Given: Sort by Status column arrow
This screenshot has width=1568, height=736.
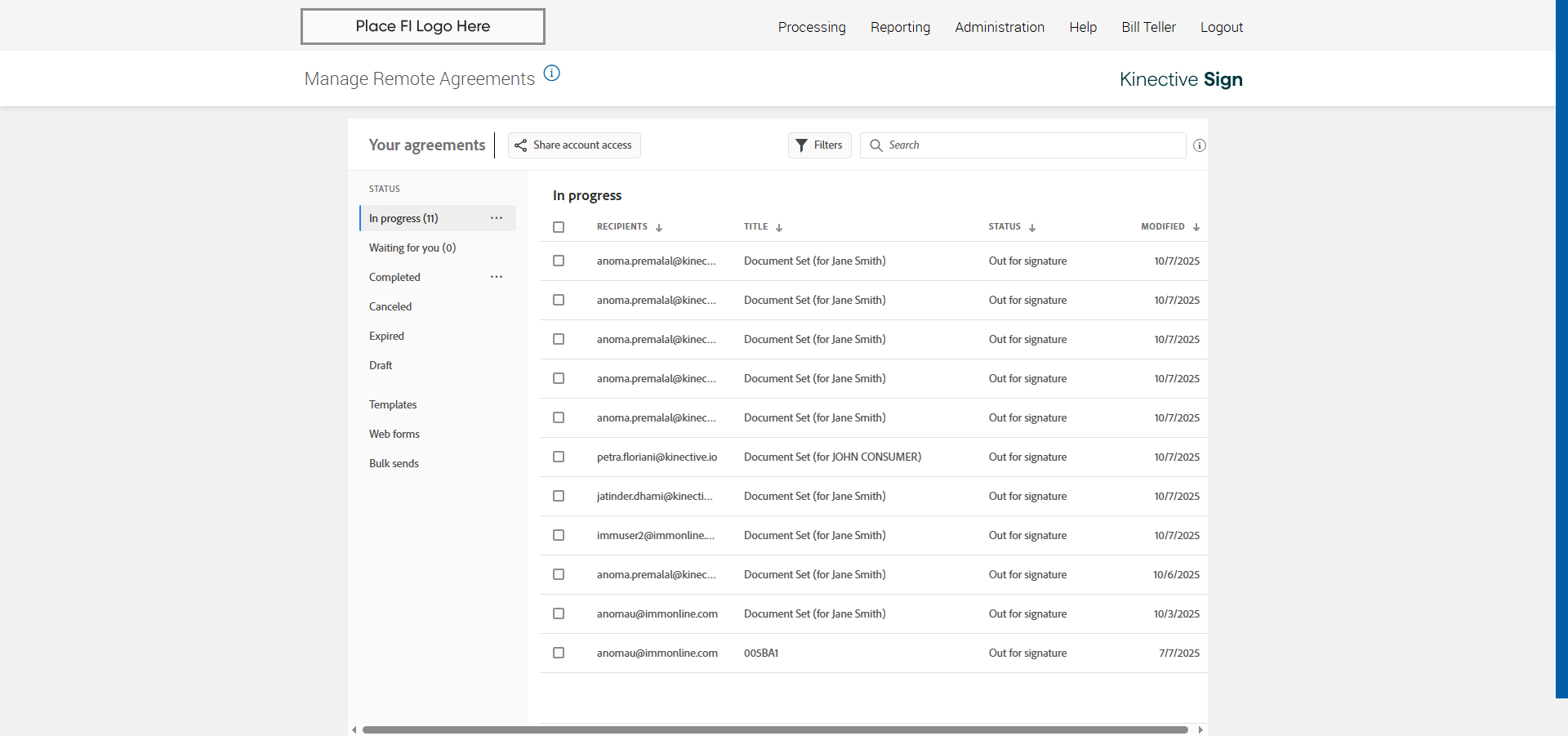Looking at the screenshot, I should 1032,228.
